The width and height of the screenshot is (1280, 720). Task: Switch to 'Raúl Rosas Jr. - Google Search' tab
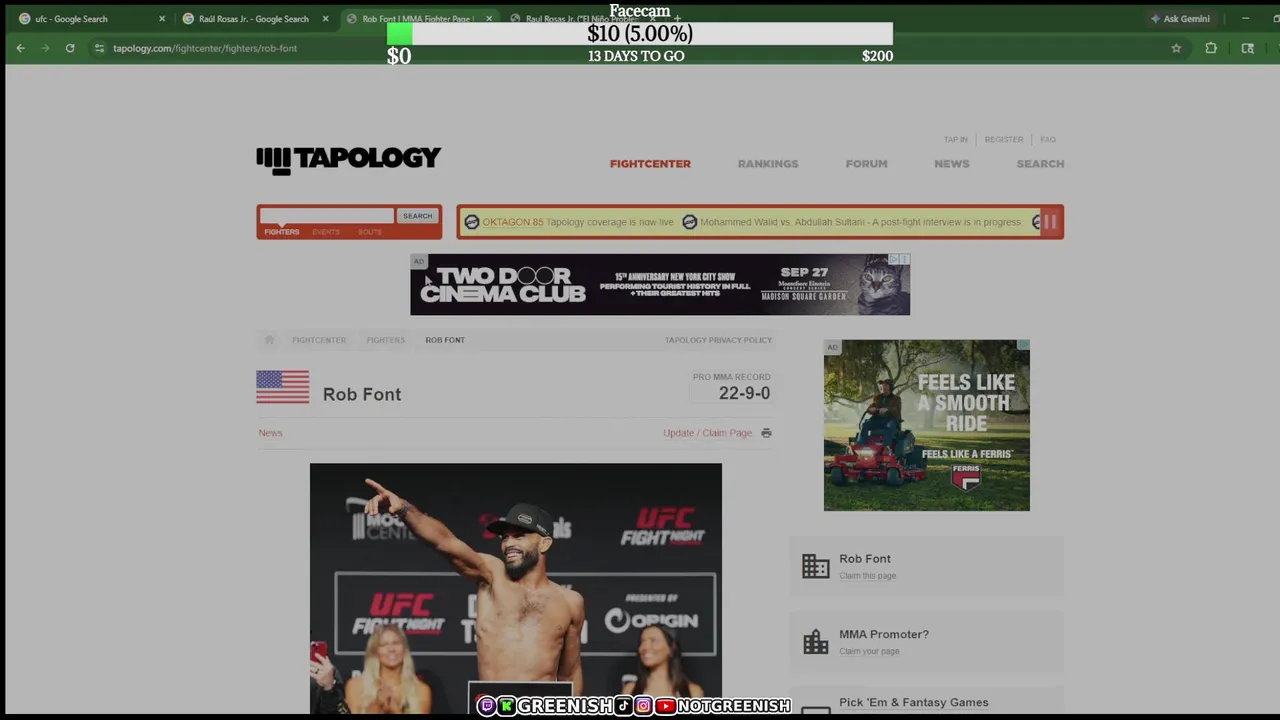(x=253, y=18)
